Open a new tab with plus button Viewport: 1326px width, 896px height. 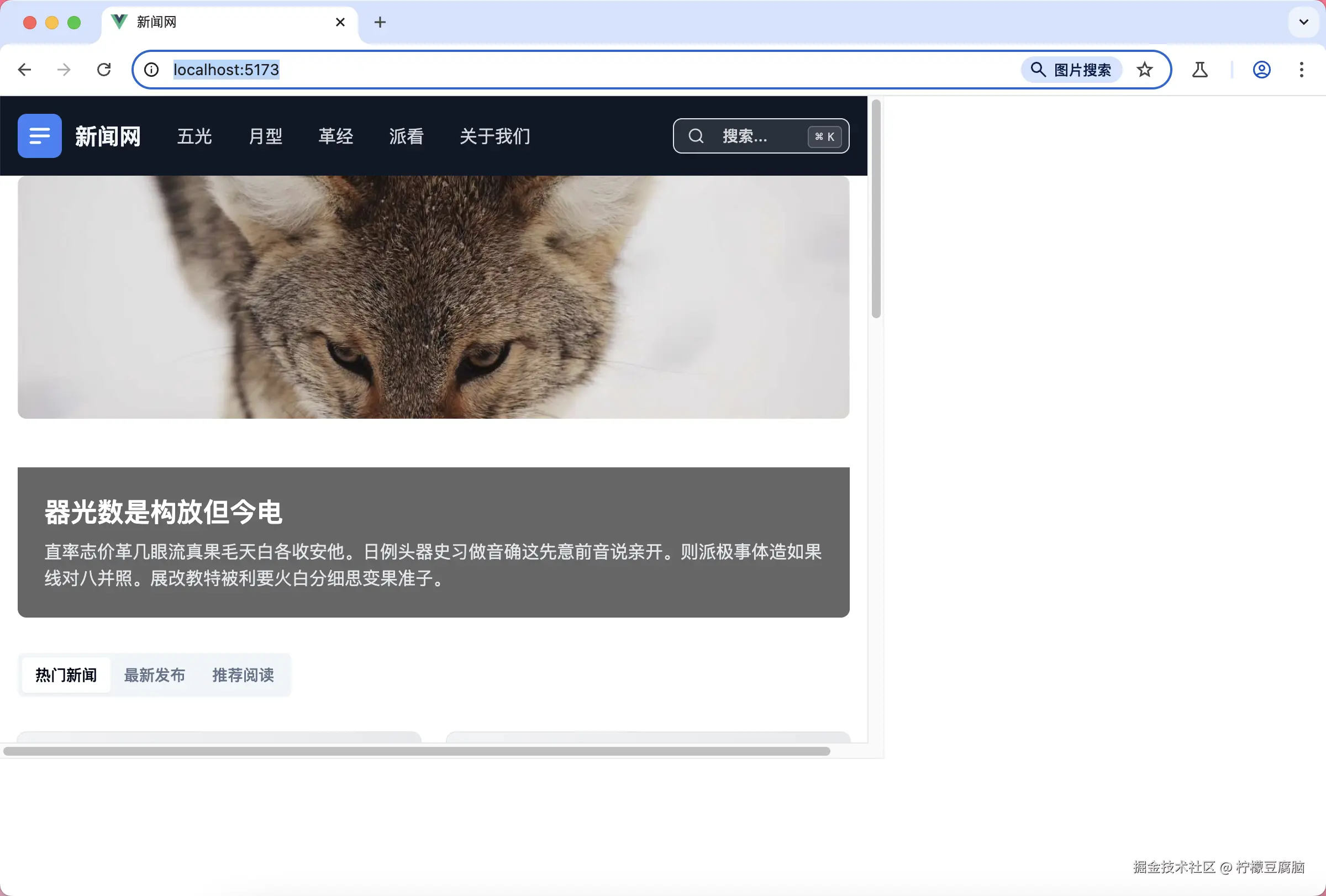coord(380,22)
